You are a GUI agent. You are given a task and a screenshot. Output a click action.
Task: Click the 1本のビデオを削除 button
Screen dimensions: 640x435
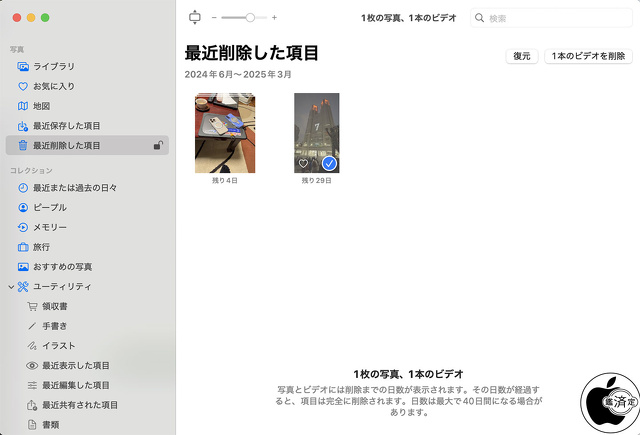point(588,57)
